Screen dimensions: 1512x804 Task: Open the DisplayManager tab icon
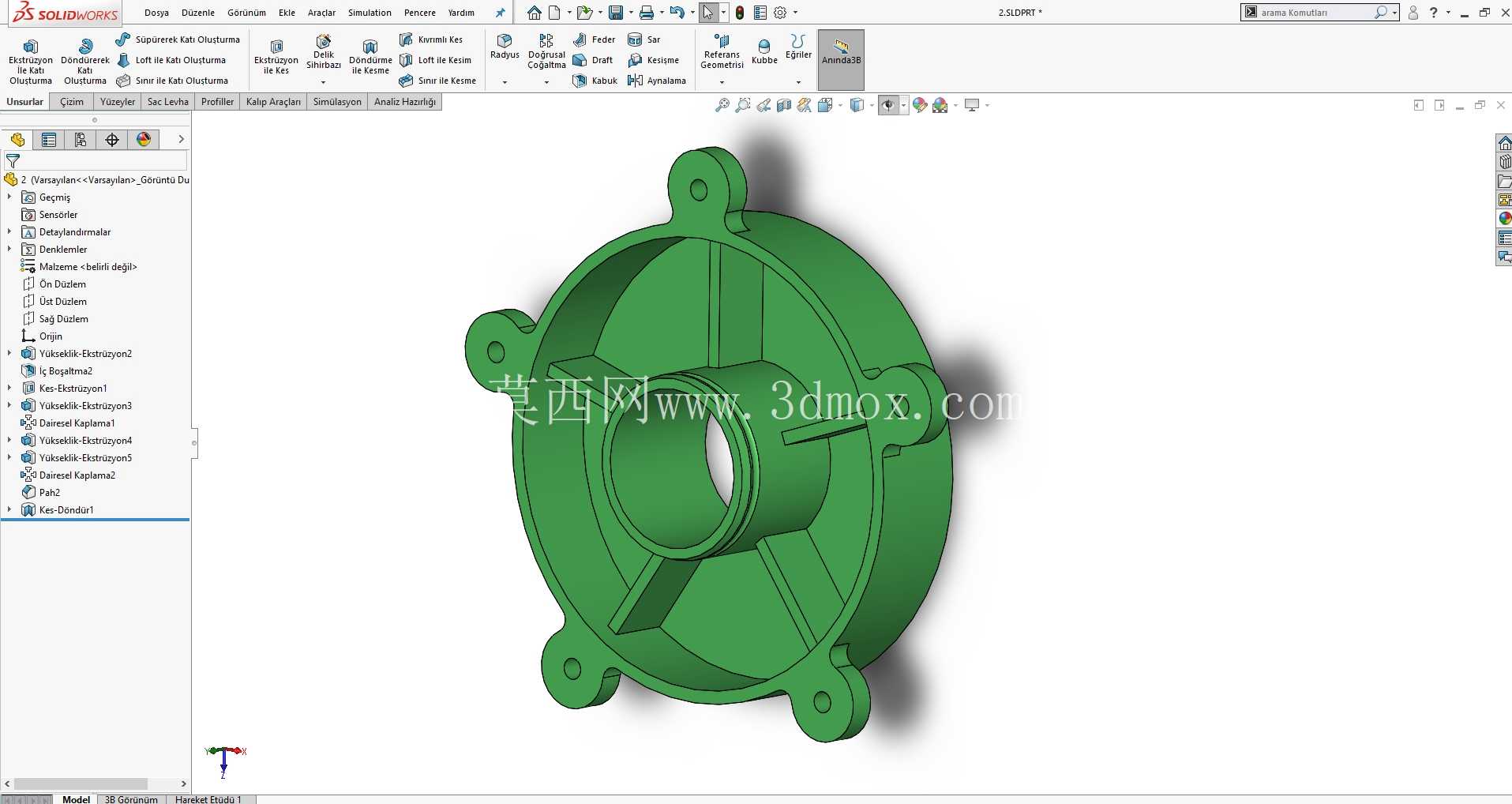point(144,140)
